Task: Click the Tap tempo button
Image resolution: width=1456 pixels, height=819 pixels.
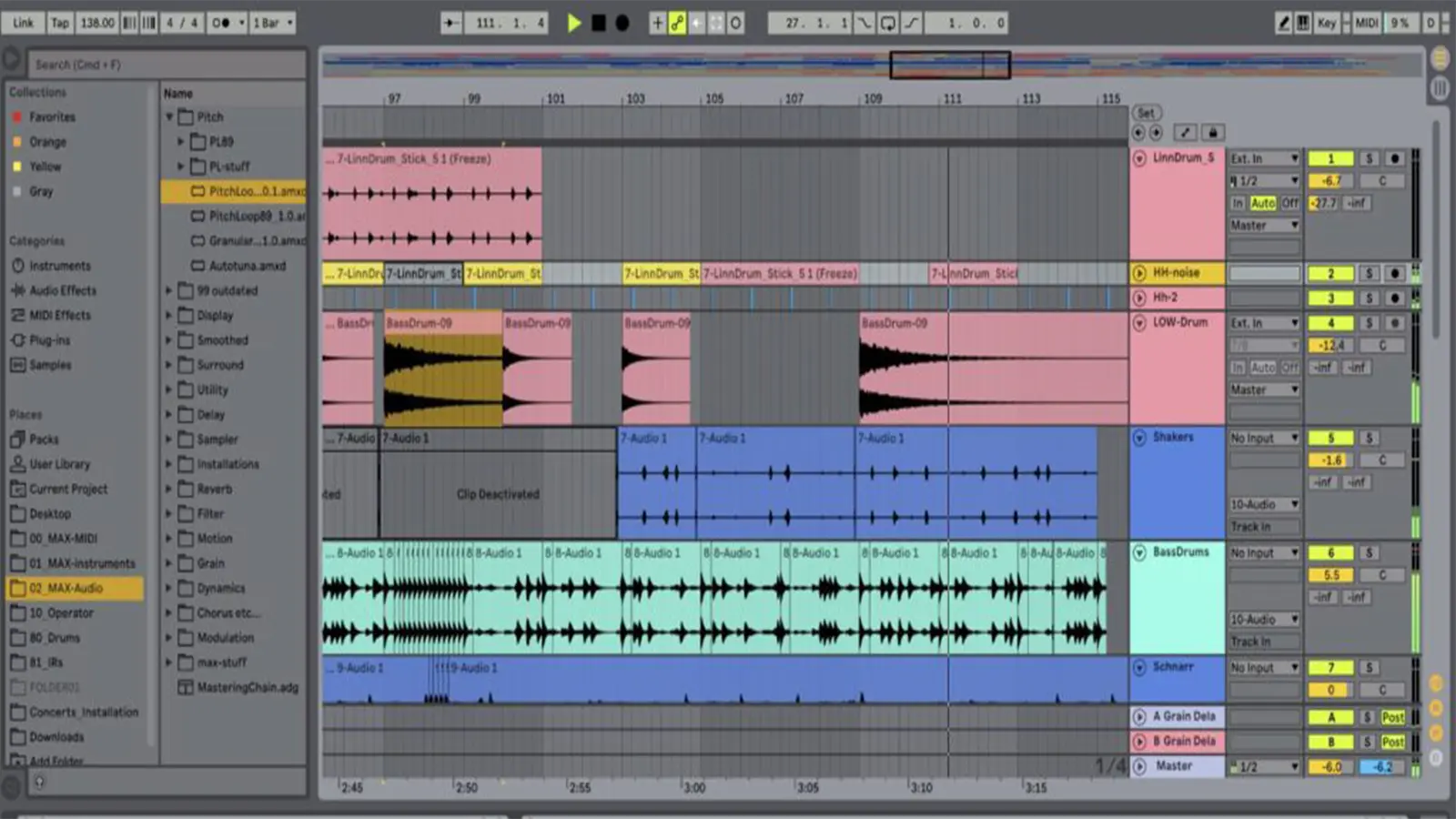Action: (60, 23)
